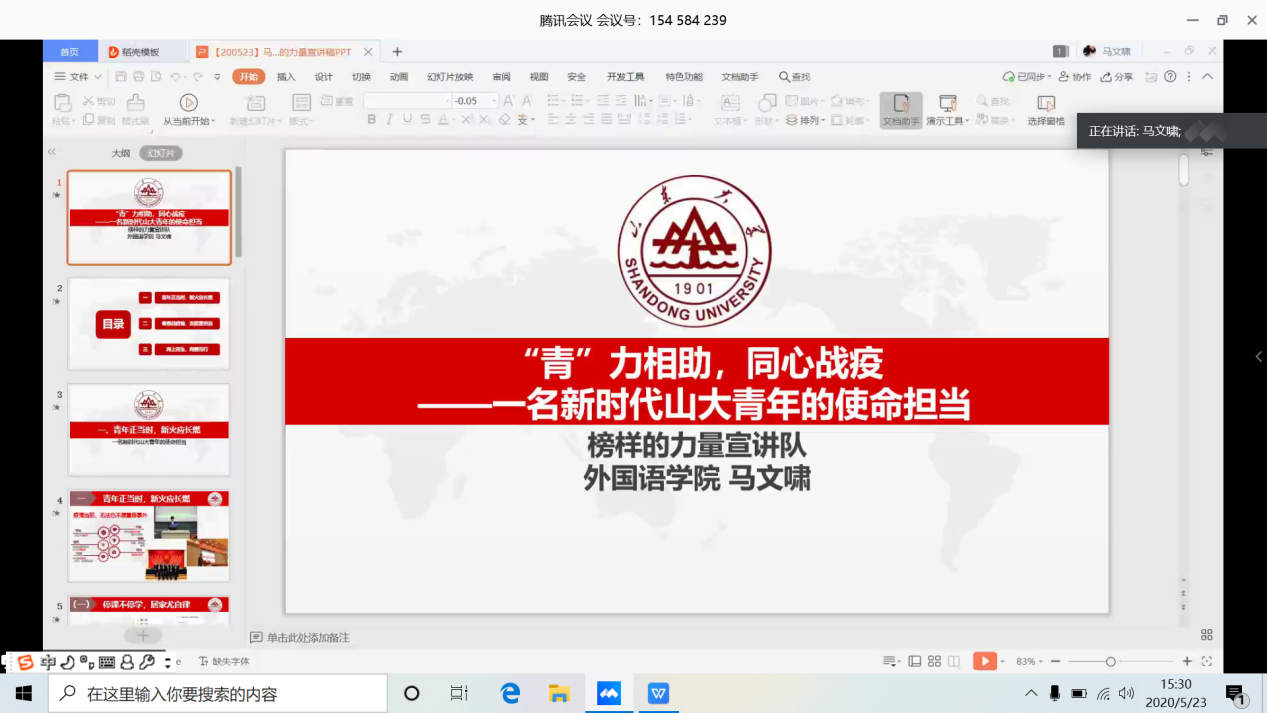Viewport: 1267px width, 713px height.
Task: Open the 幻灯片放映 ribbon tab
Action: click(x=450, y=77)
